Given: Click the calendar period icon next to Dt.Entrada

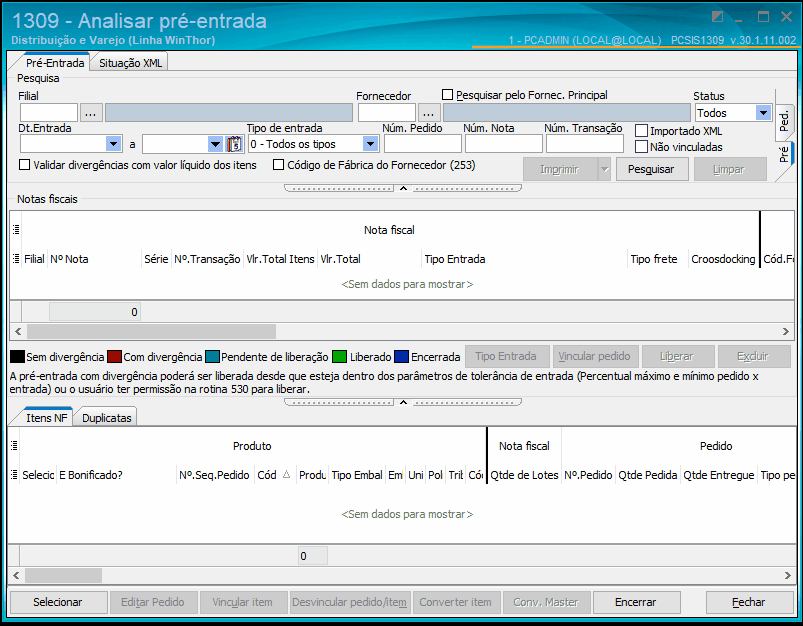Looking at the screenshot, I should coord(234,144).
